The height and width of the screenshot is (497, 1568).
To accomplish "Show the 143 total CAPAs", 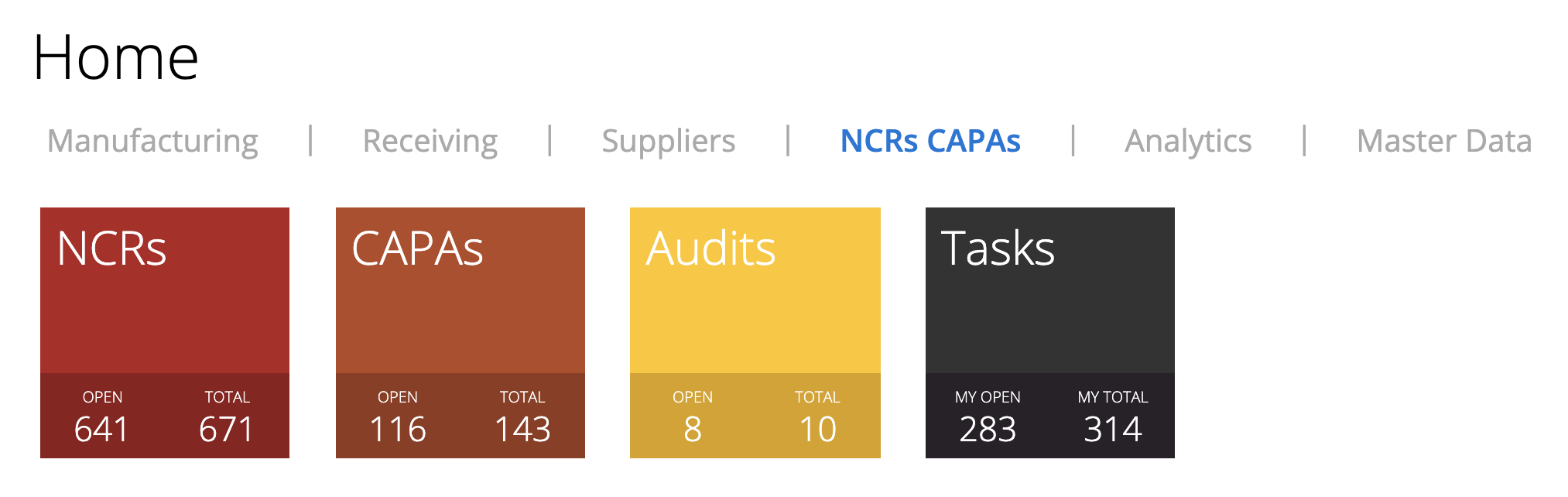I will 522,428.
